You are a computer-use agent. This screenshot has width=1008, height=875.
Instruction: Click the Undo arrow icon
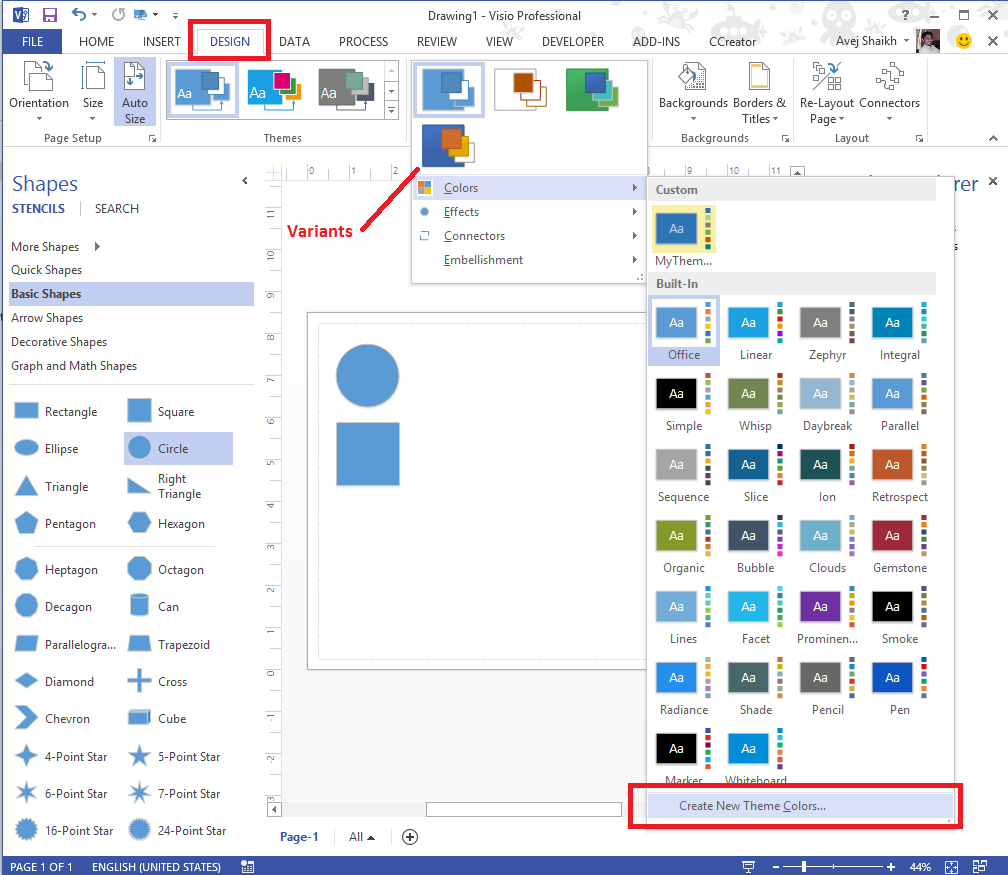[x=78, y=14]
